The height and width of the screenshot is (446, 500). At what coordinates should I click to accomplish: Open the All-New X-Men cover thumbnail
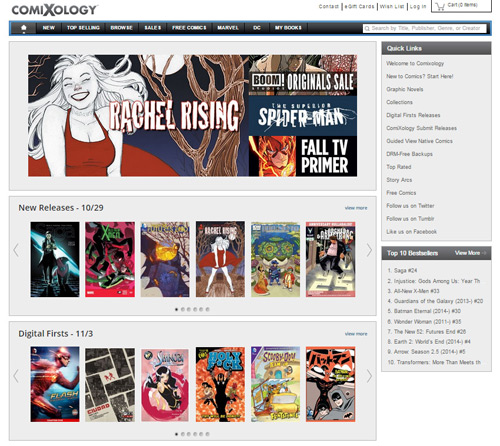[110, 259]
